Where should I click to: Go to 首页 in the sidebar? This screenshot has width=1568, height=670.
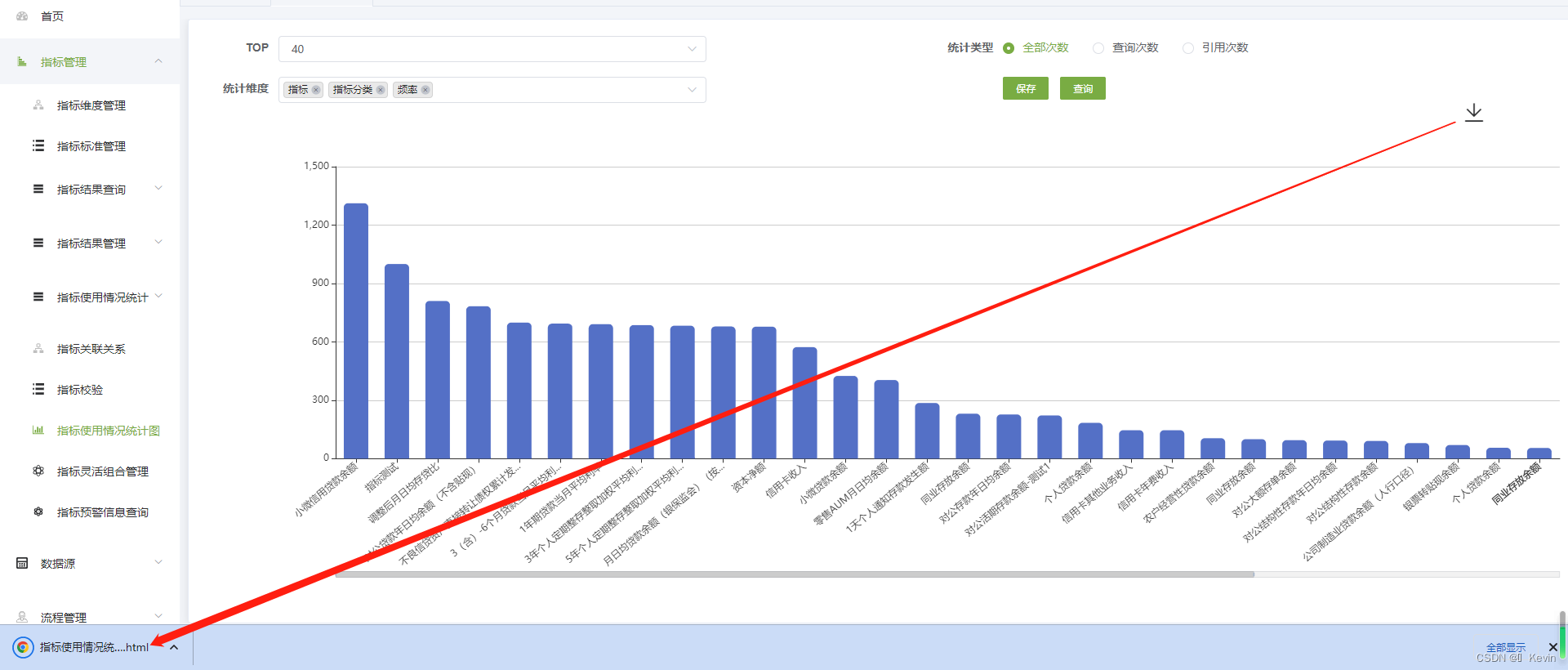click(52, 16)
